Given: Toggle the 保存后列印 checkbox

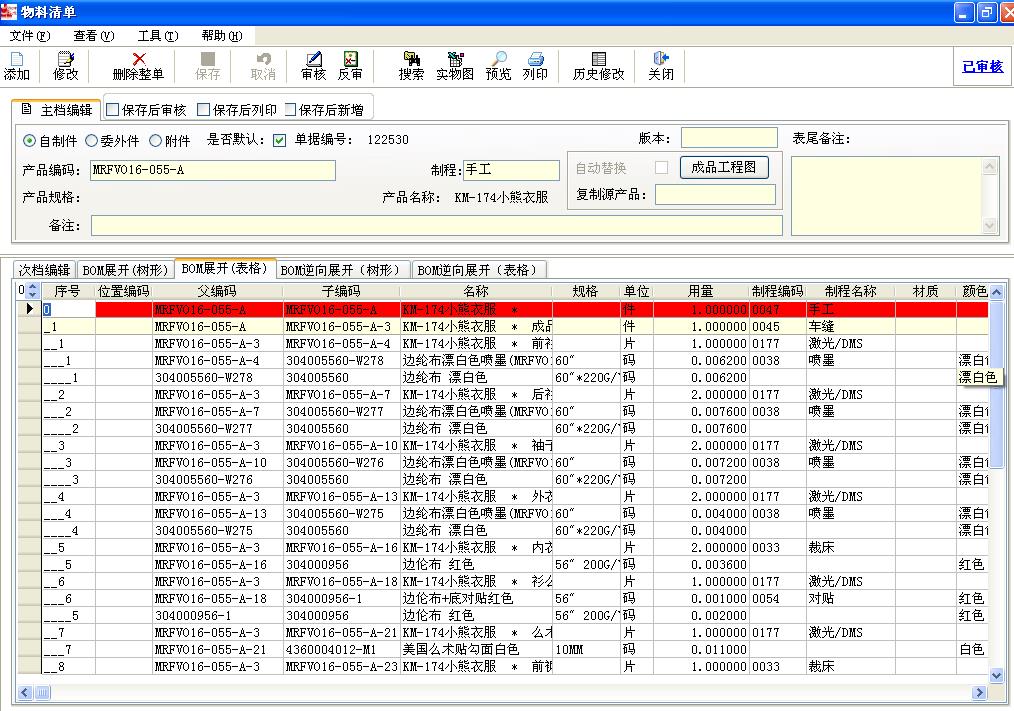Looking at the screenshot, I should tap(203, 110).
